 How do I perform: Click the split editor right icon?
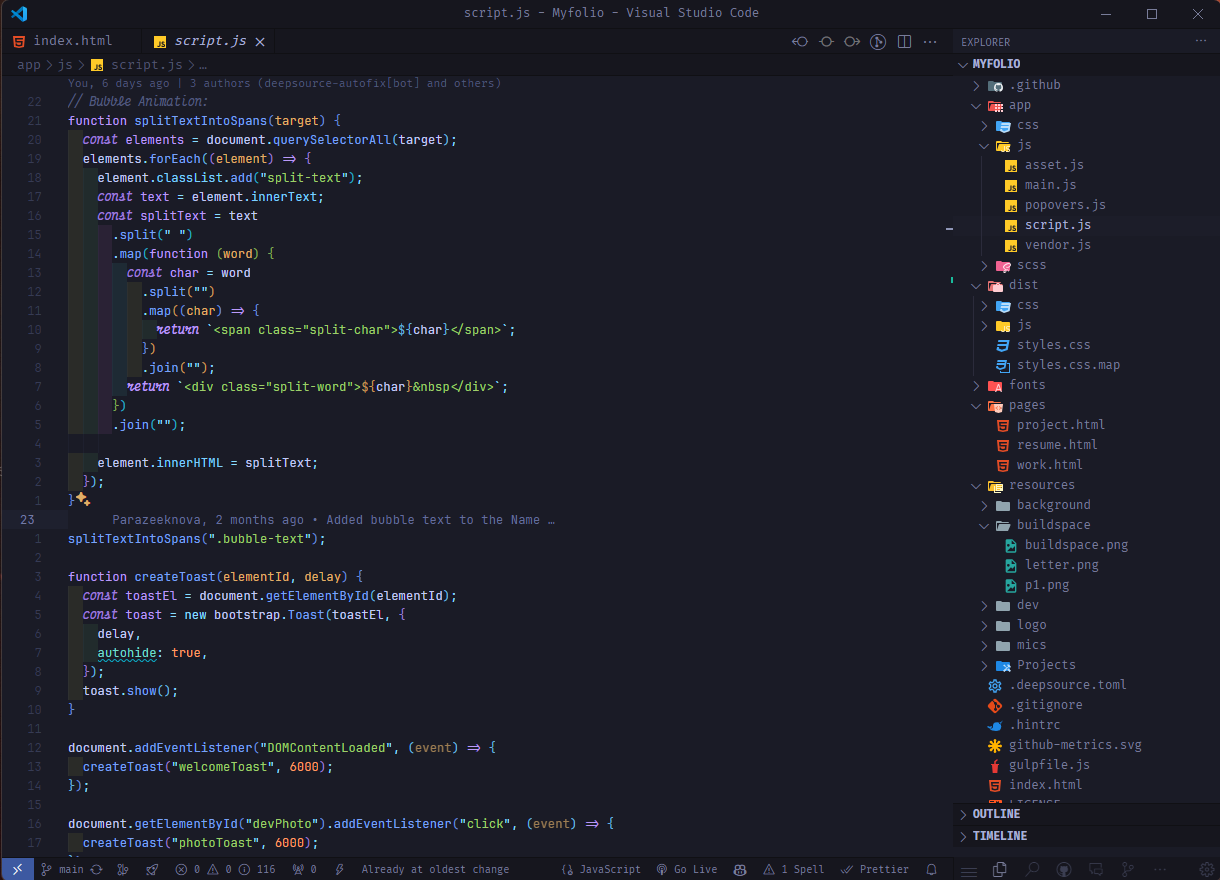(x=904, y=42)
